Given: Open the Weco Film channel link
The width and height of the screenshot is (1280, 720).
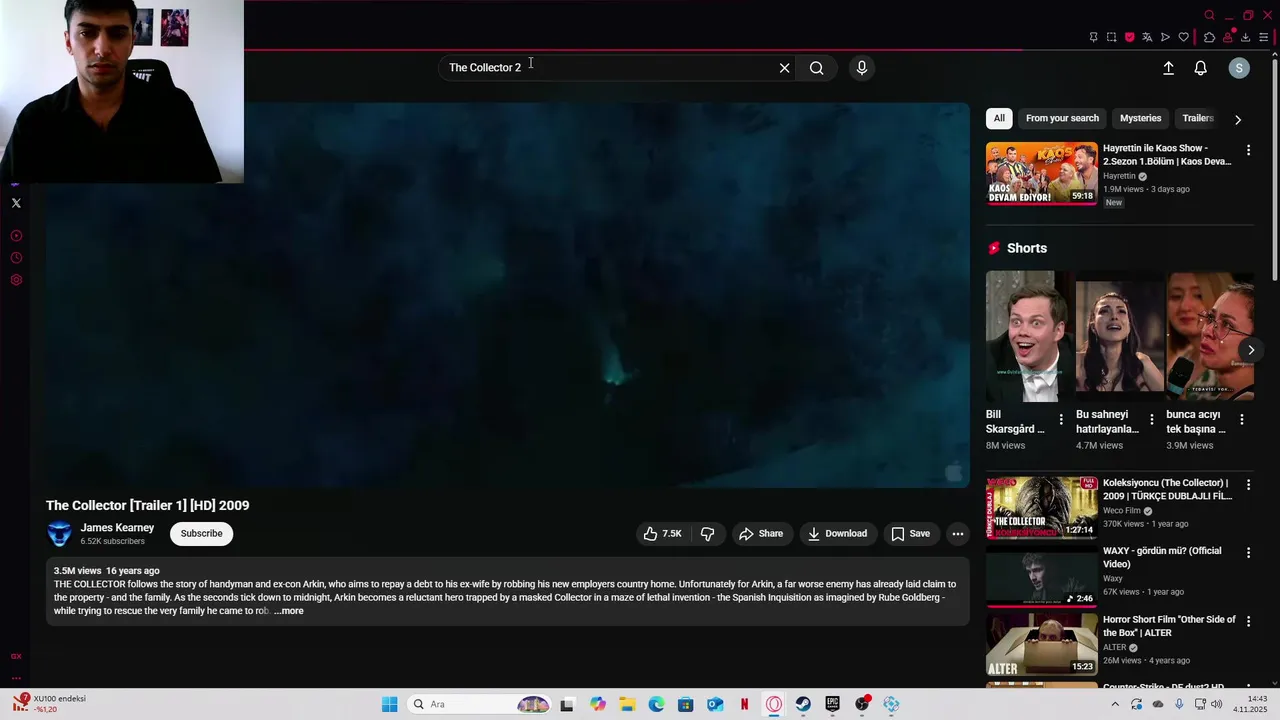Looking at the screenshot, I should pos(1122,511).
